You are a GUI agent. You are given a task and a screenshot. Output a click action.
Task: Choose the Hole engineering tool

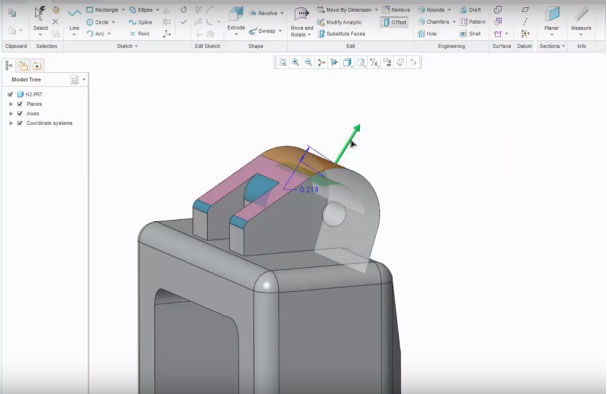tap(427, 34)
